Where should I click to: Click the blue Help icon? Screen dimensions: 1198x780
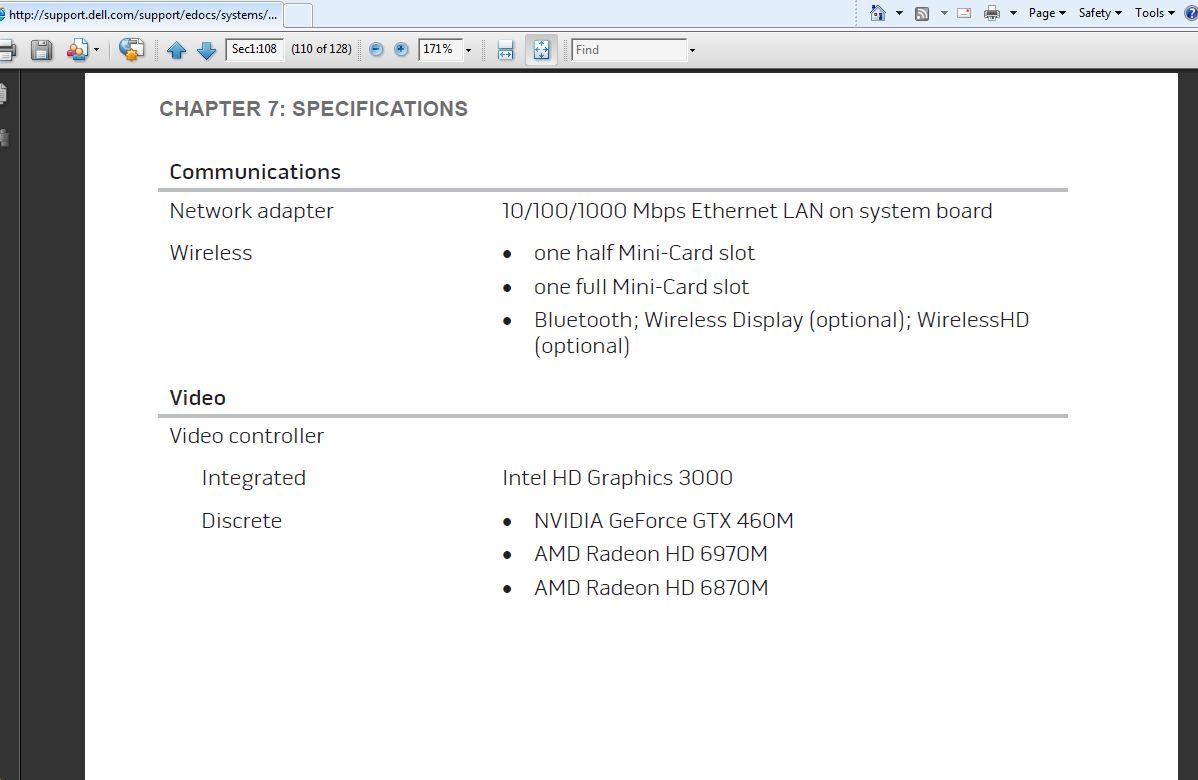1191,13
